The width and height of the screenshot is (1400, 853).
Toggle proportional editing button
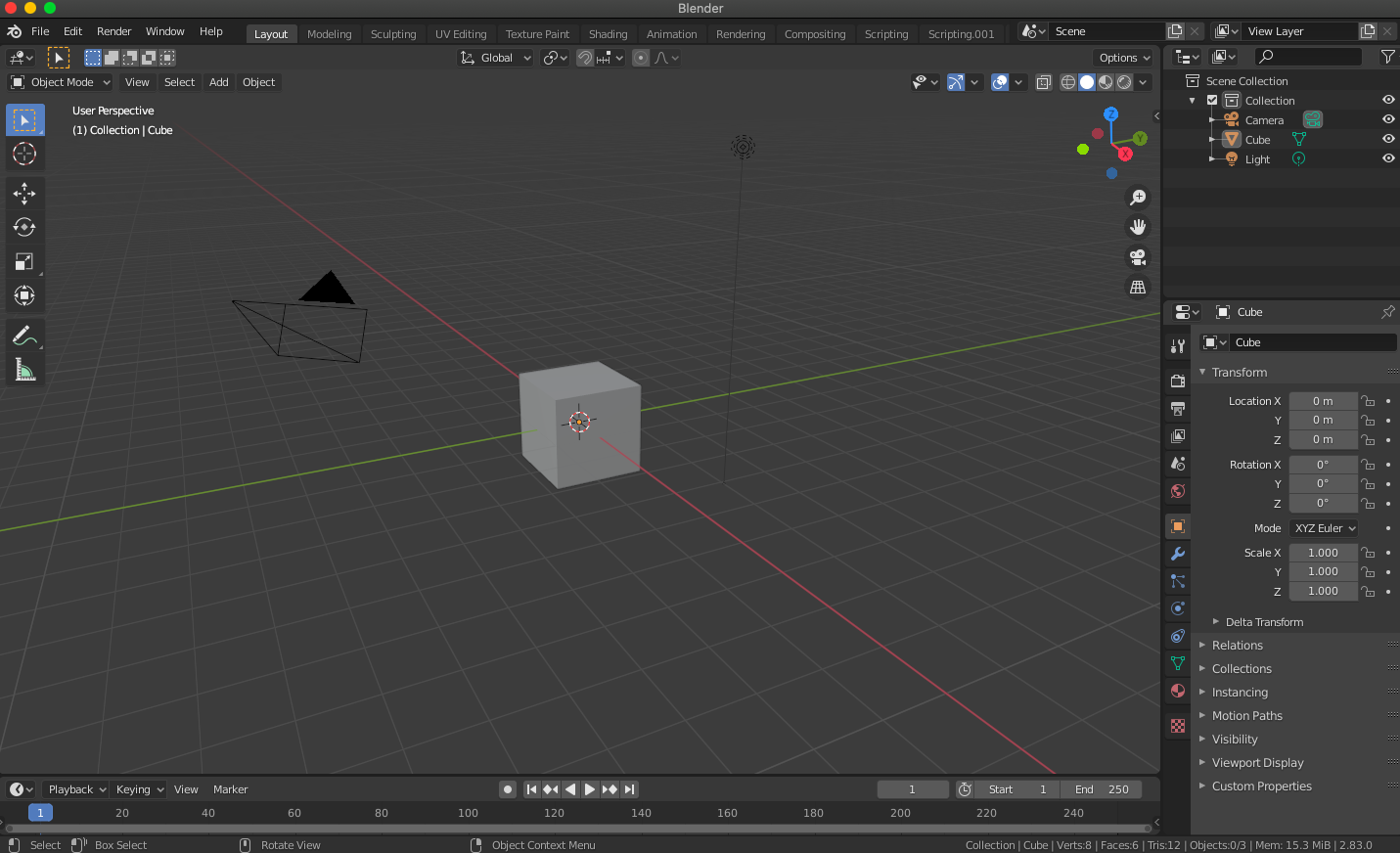pyautogui.click(x=641, y=58)
